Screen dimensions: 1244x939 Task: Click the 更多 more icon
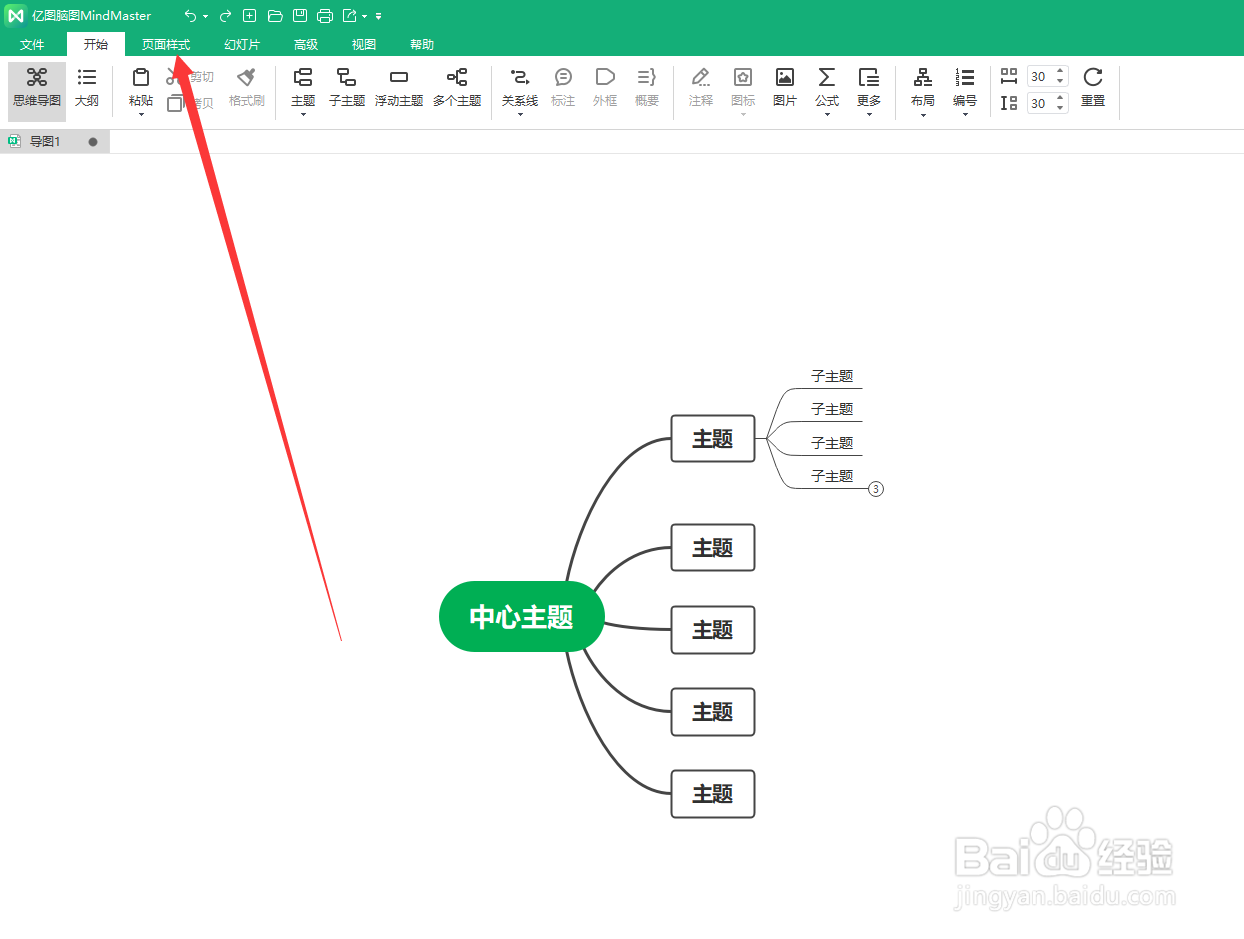pos(869,78)
